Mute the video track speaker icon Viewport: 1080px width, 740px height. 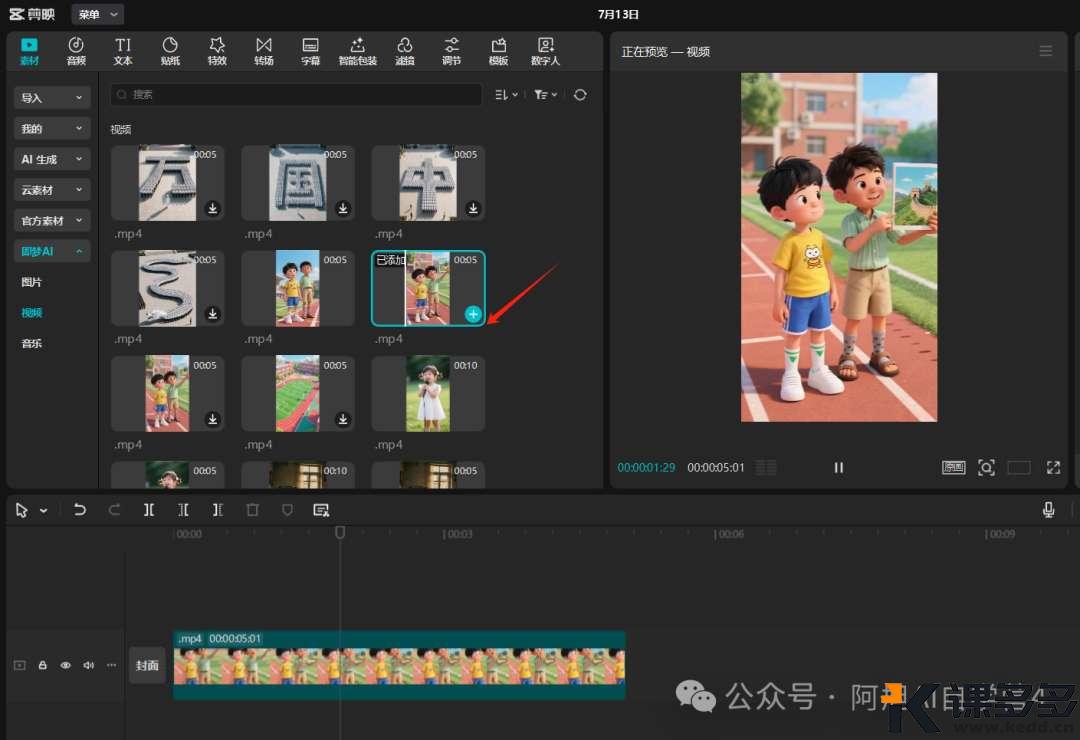88,665
